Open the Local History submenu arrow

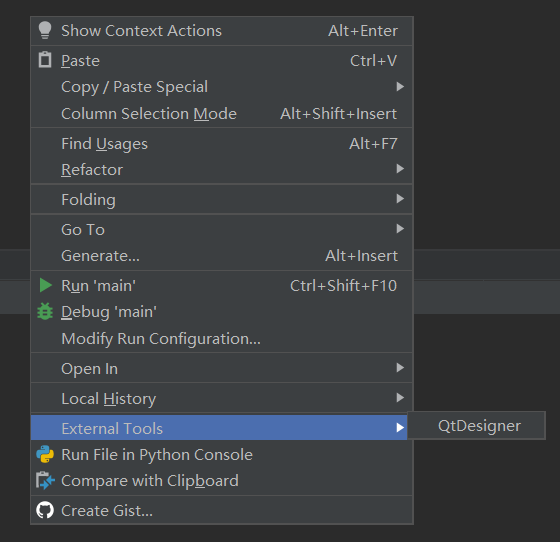coord(400,398)
